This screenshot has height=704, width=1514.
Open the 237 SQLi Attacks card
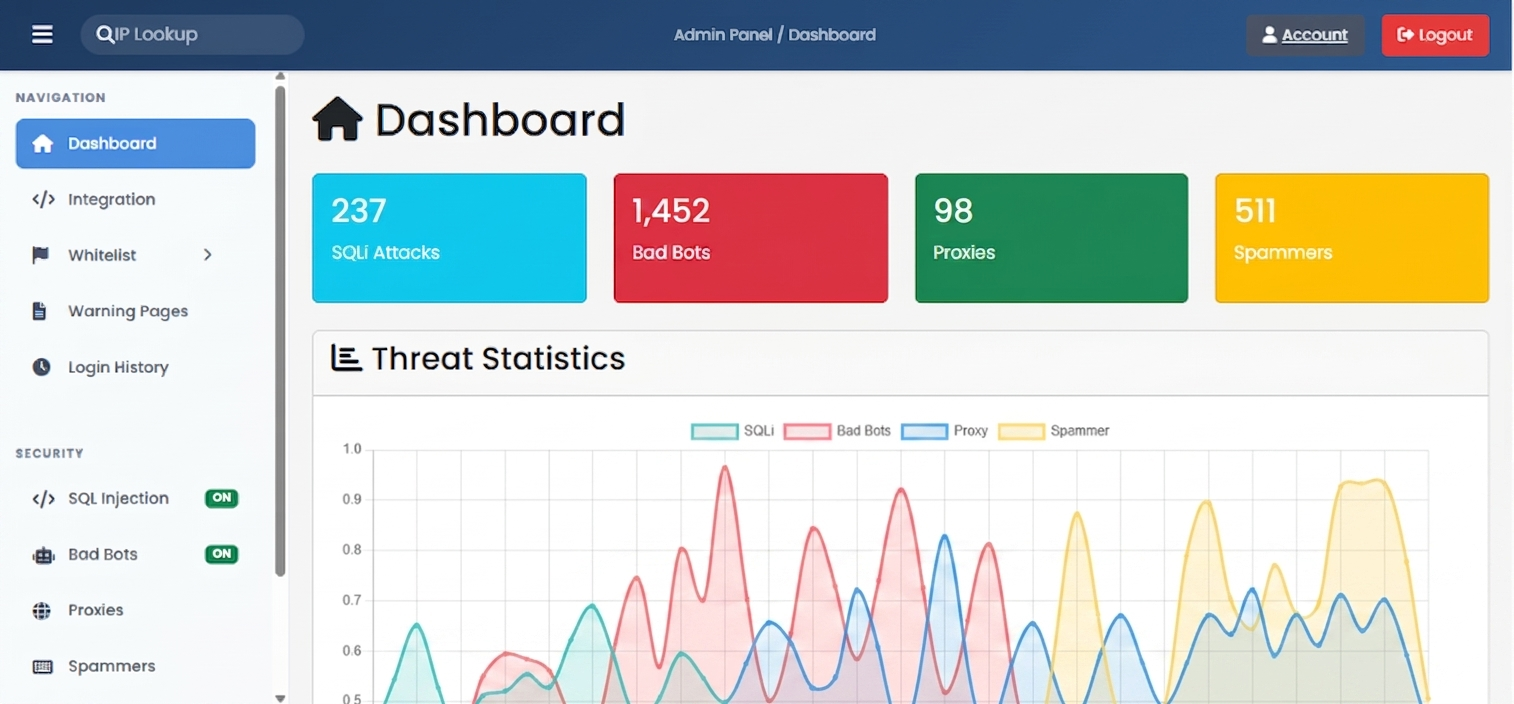(x=449, y=238)
